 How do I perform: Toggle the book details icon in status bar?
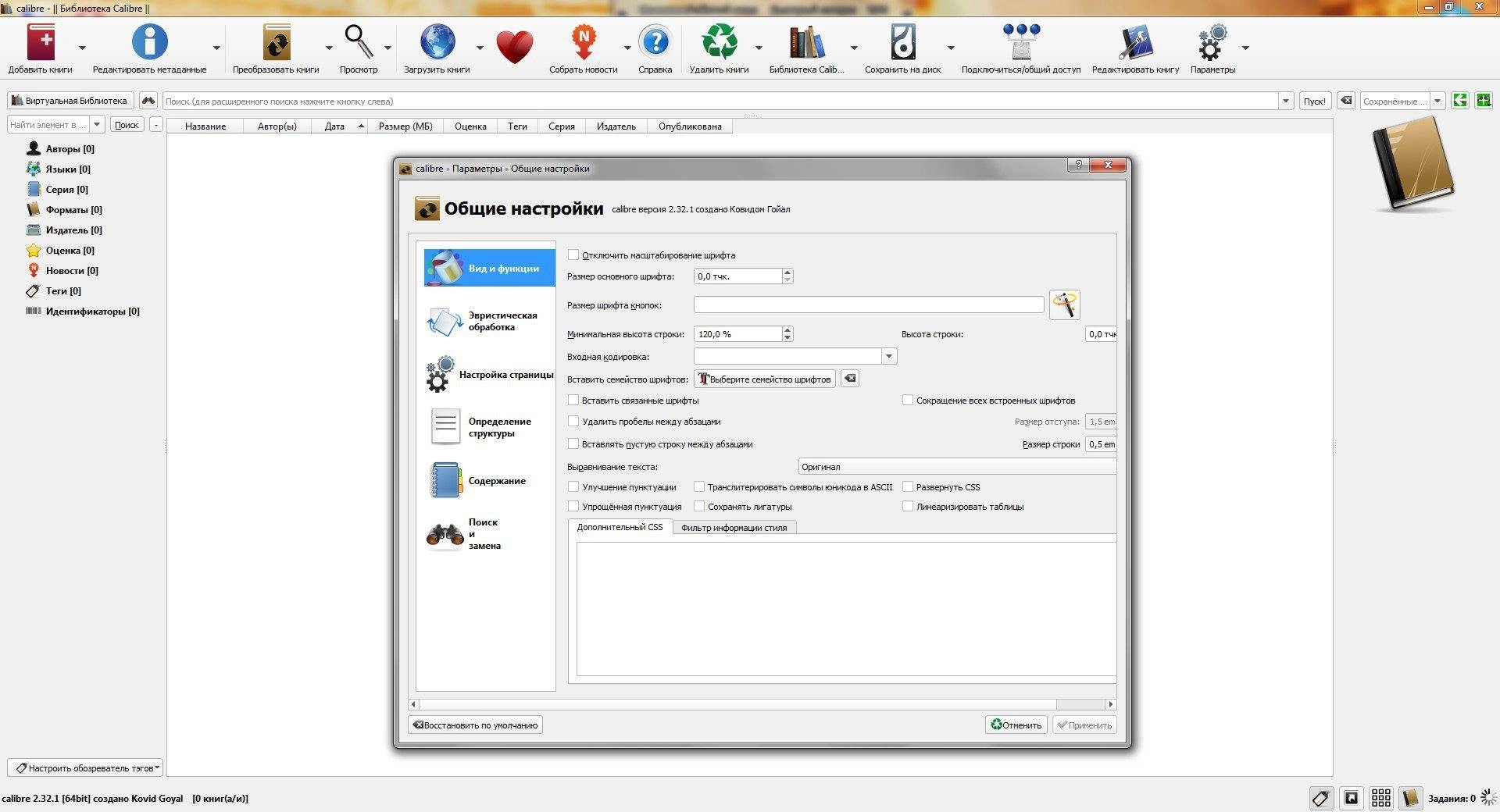[1410, 798]
